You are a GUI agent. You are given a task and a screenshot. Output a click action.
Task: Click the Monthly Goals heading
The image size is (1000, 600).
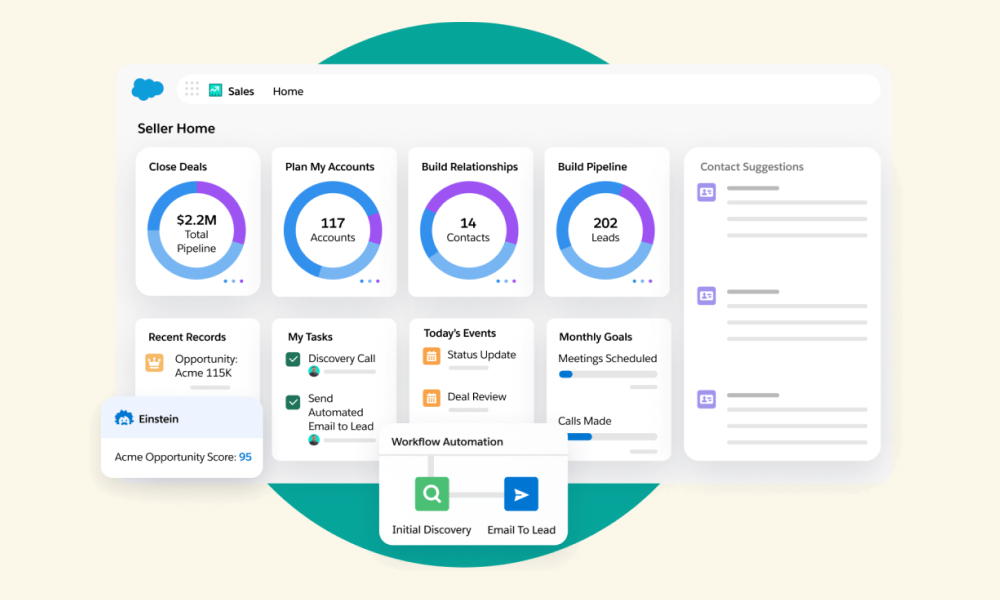coord(596,337)
